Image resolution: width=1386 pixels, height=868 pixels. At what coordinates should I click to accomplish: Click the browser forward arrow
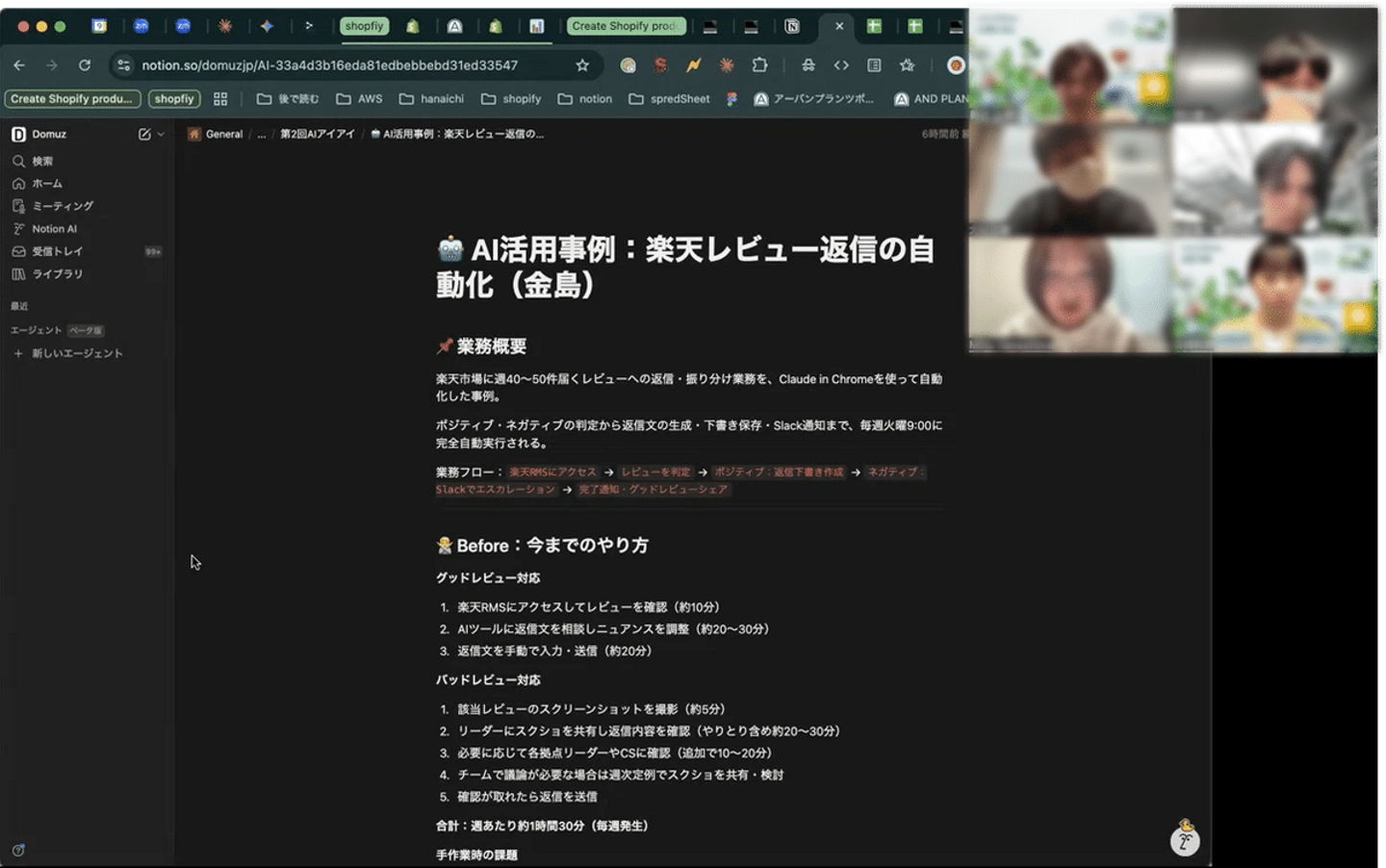52,64
